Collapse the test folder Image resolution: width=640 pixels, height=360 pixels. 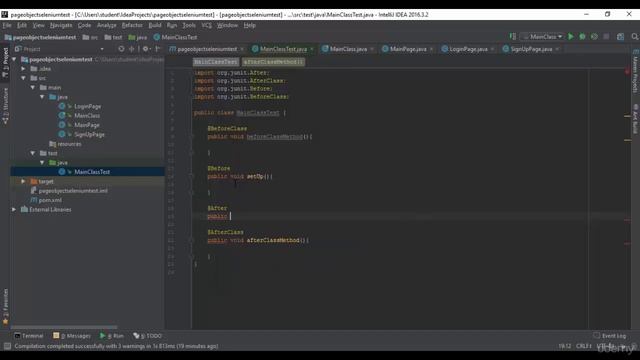[x=33, y=153]
